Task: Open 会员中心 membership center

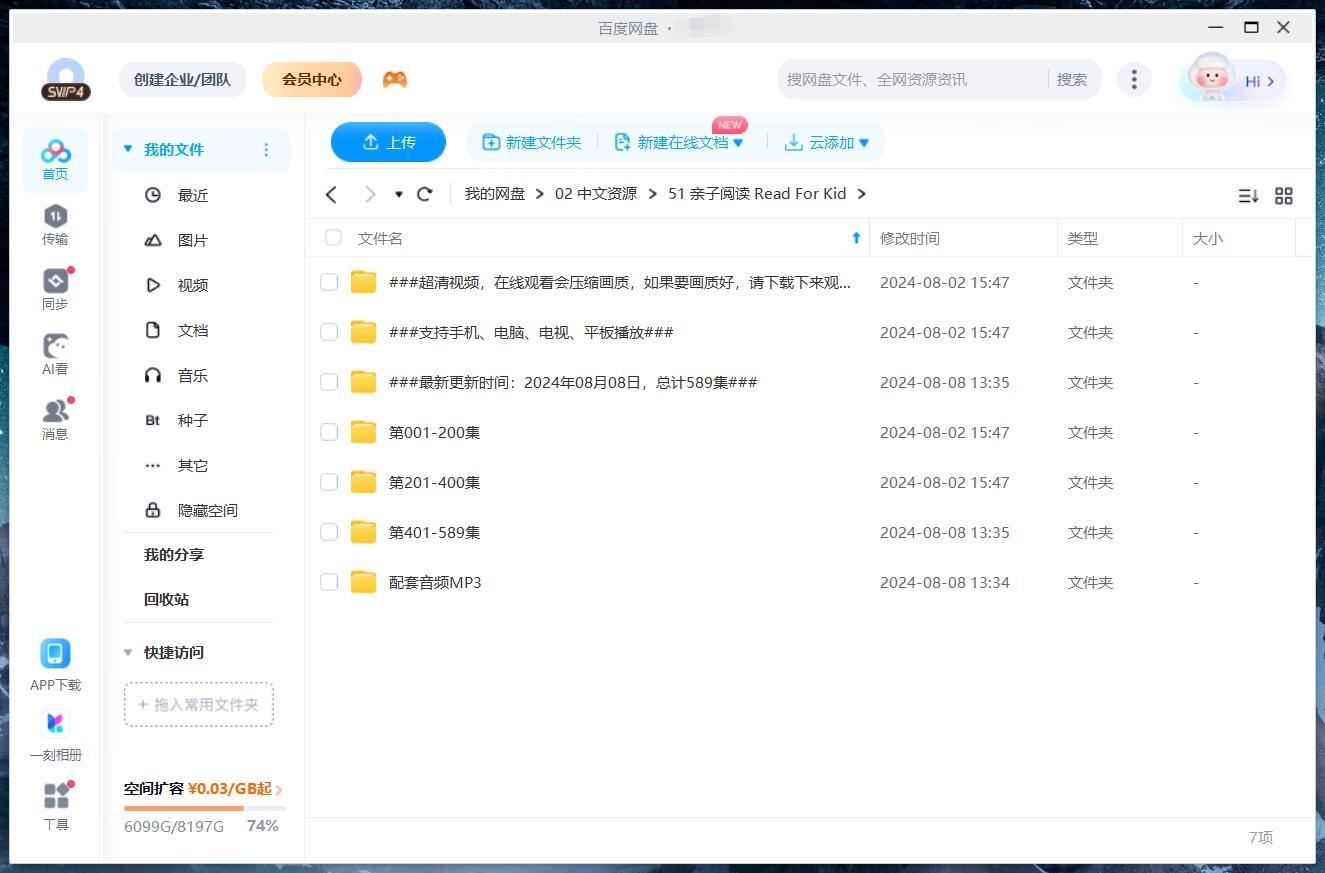Action: coord(311,79)
